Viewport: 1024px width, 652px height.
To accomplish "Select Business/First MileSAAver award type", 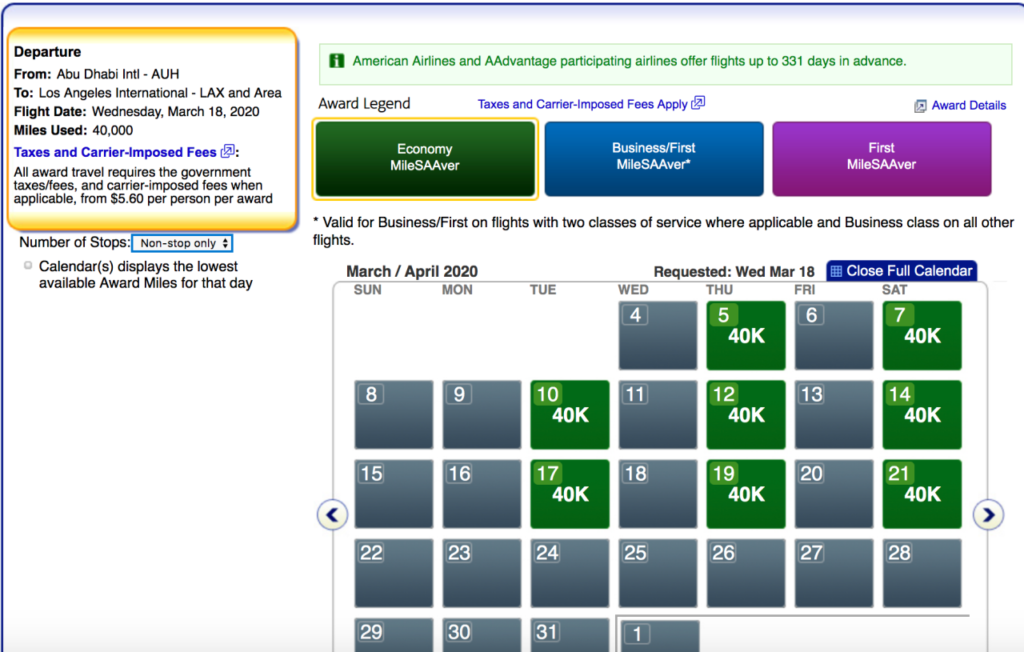I will pyautogui.click(x=654, y=158).
